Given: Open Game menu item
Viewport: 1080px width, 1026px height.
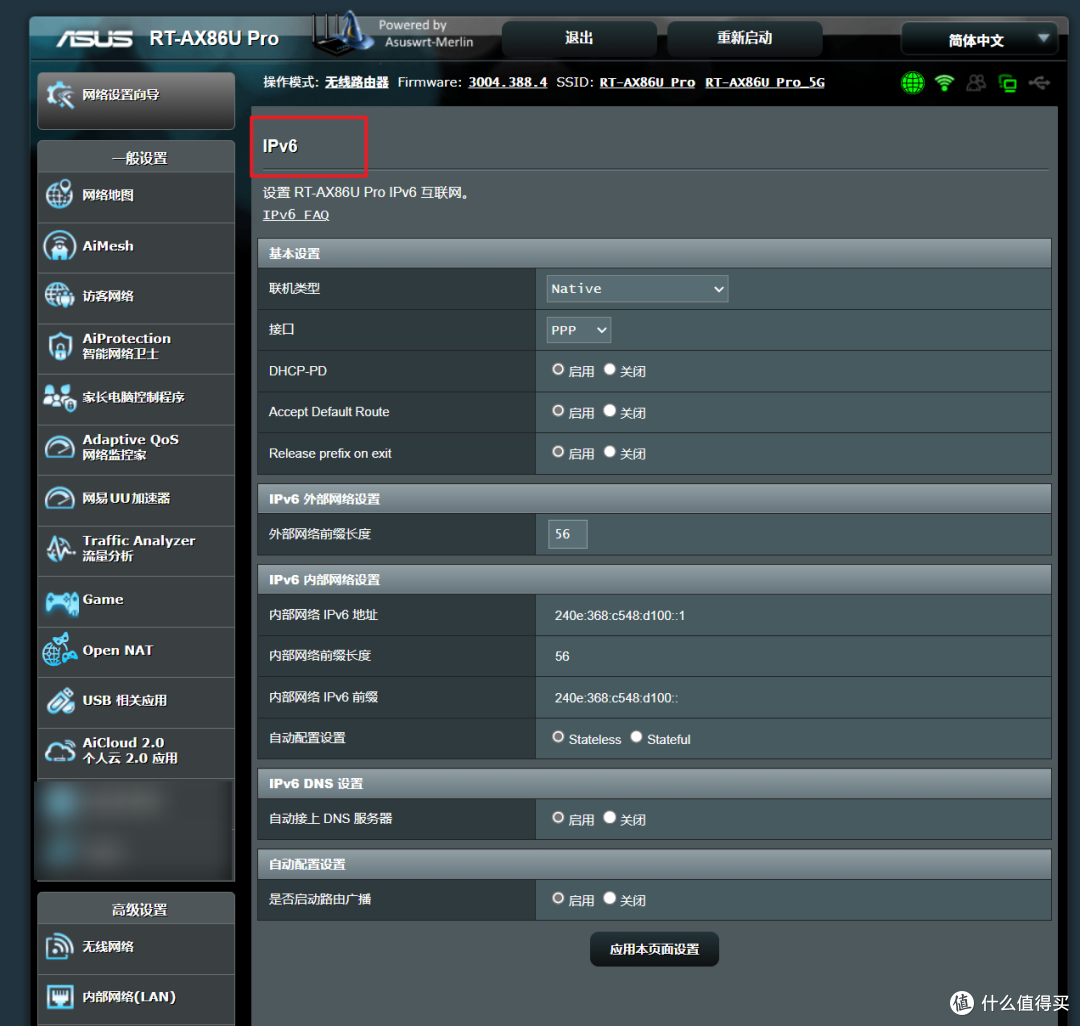Looking at the screenshot, I should (136, 600).
